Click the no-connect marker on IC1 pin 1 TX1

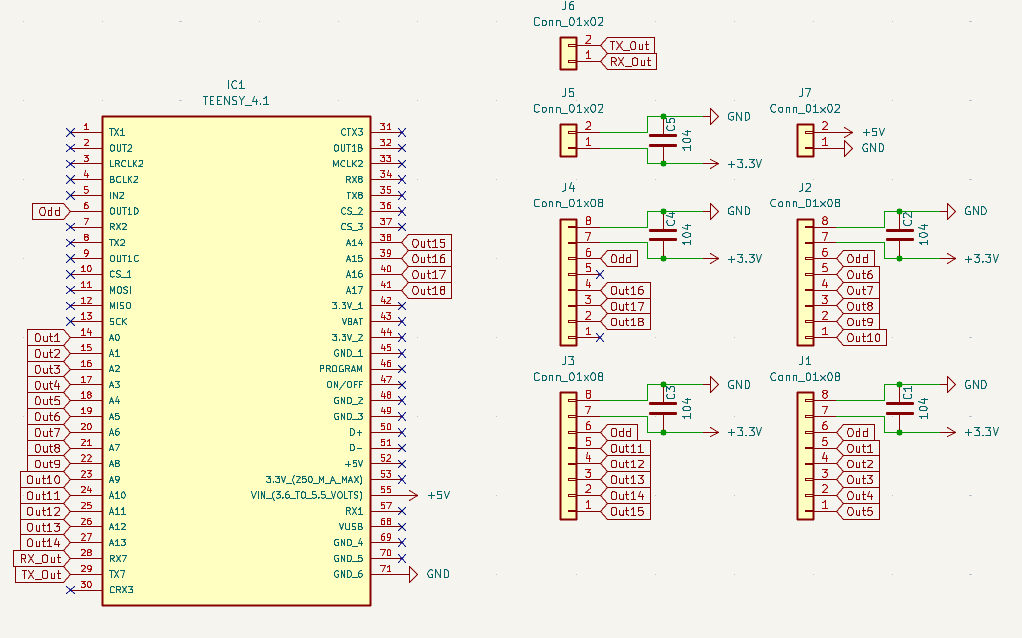click(70, 132)
